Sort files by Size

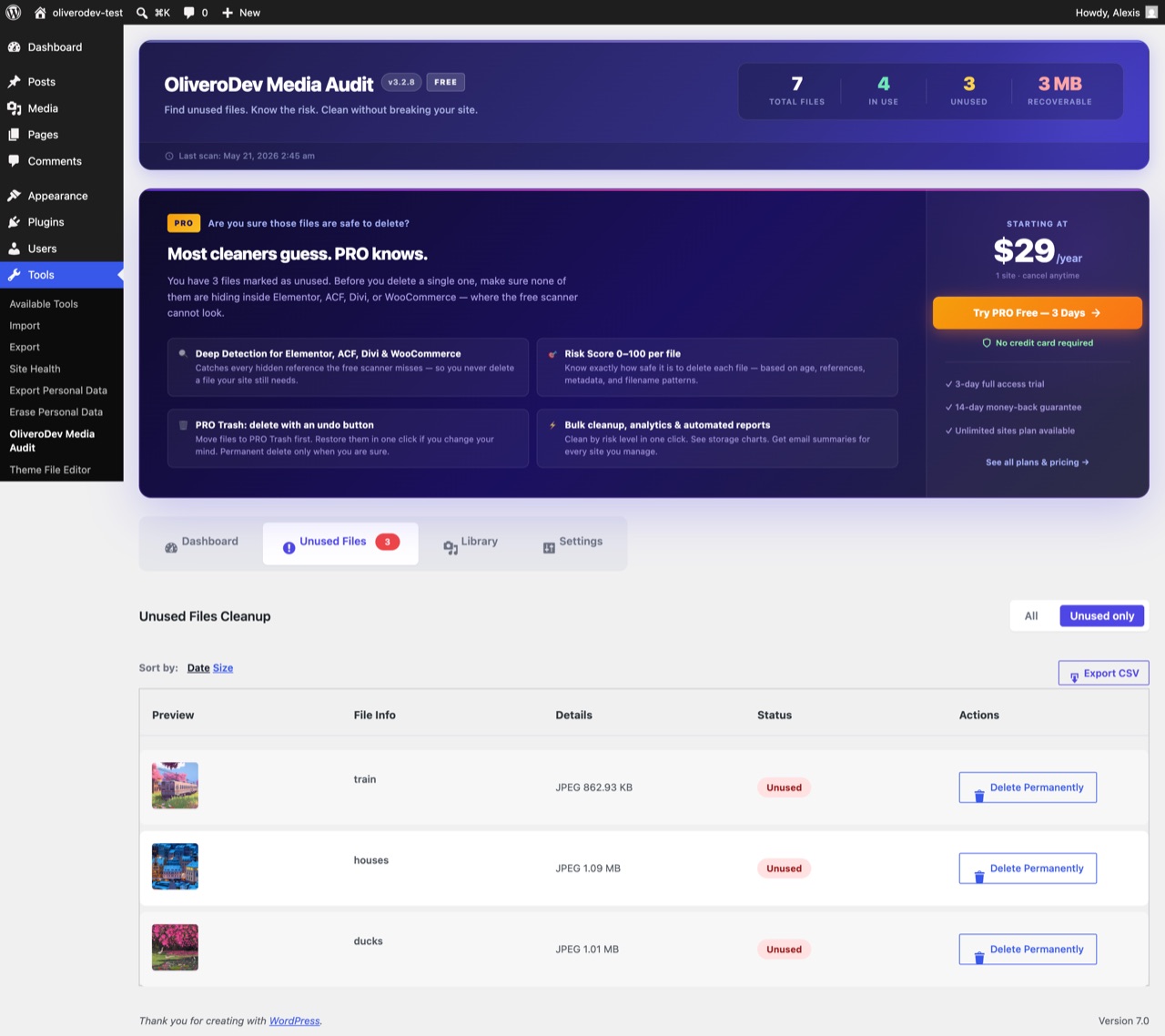[x=223, y=668]
